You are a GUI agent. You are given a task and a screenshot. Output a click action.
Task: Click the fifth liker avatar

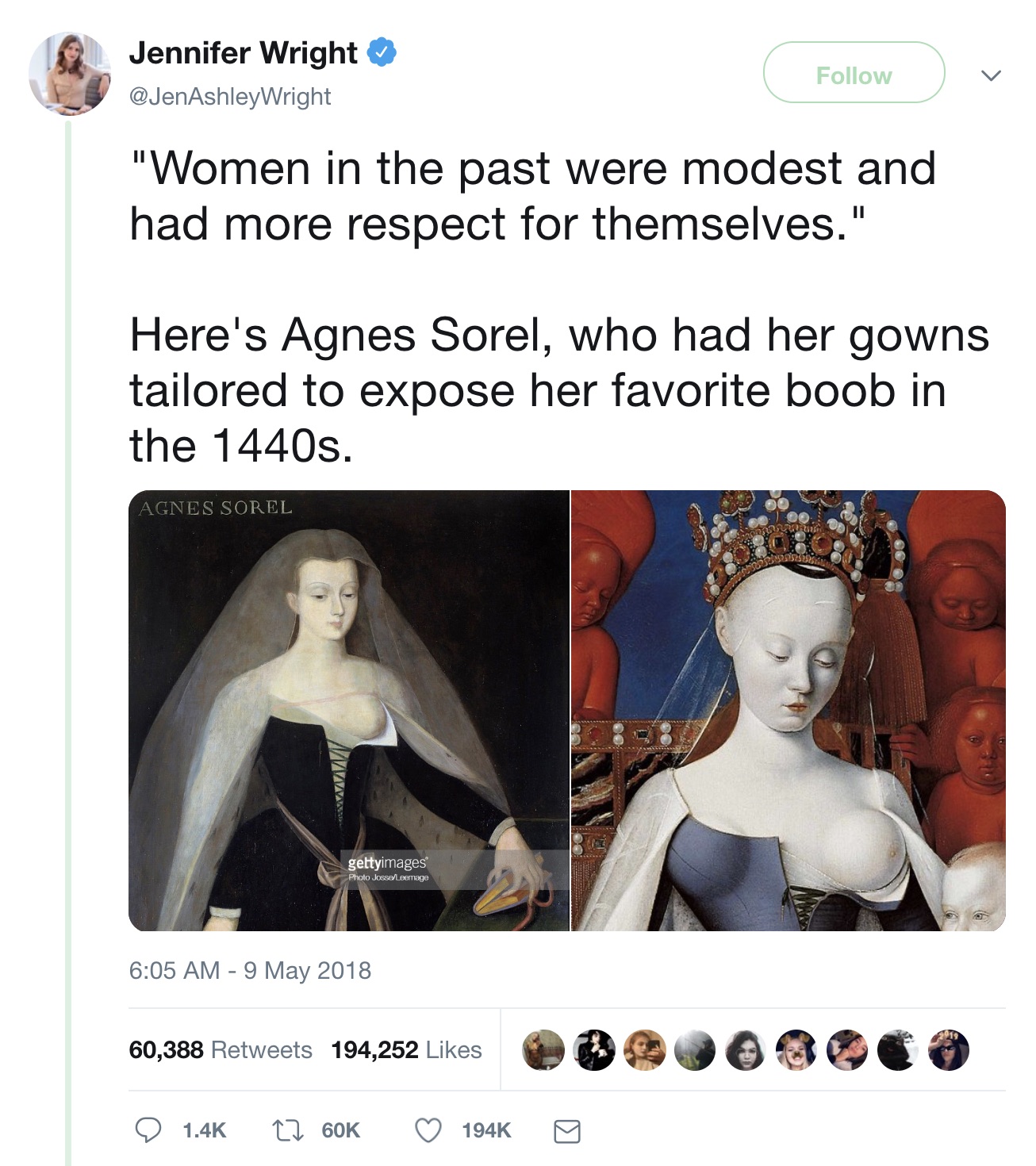(746, 1050)
